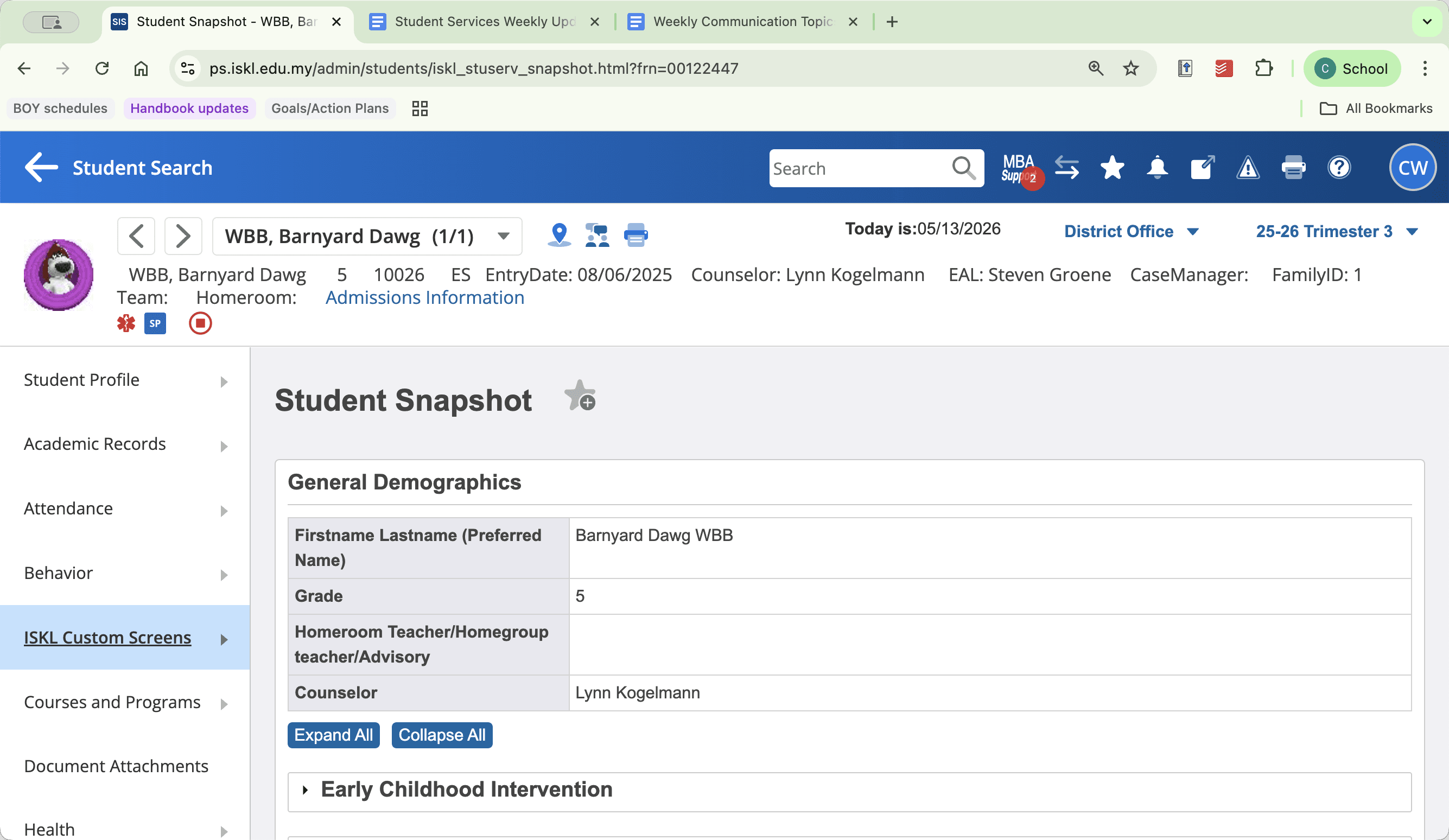This screenshot has width=1449, height=840.
Task: Open favorites star in blue header
Action: point(1112,168)
